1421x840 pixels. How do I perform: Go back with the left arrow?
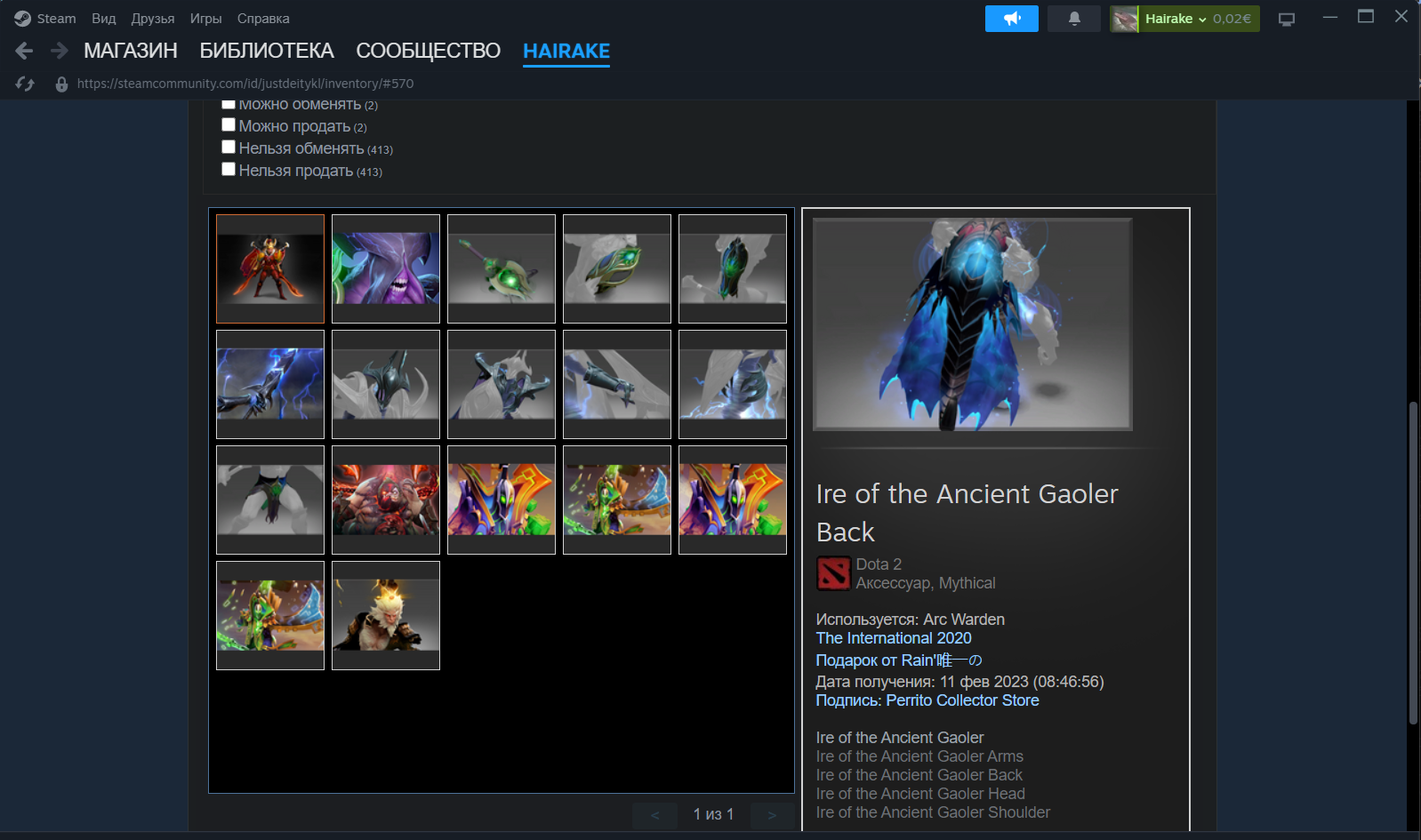pos(24,51)
